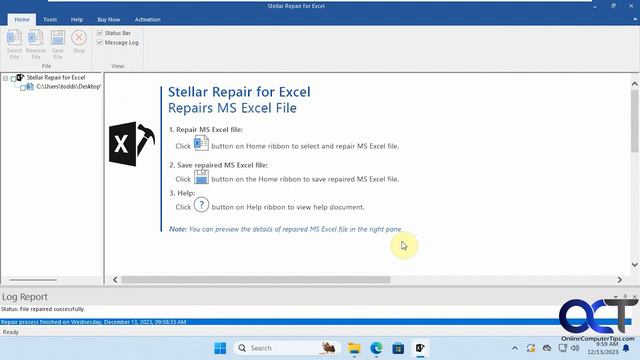This screenshot has width=640, height=360.
Task: Check the Stellar Repair for Excel root checkbox
Action: 13,78
